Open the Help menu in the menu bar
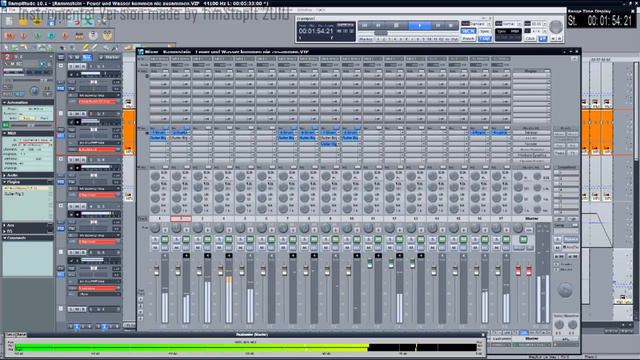The image size is (640, 360). [321, 10]
